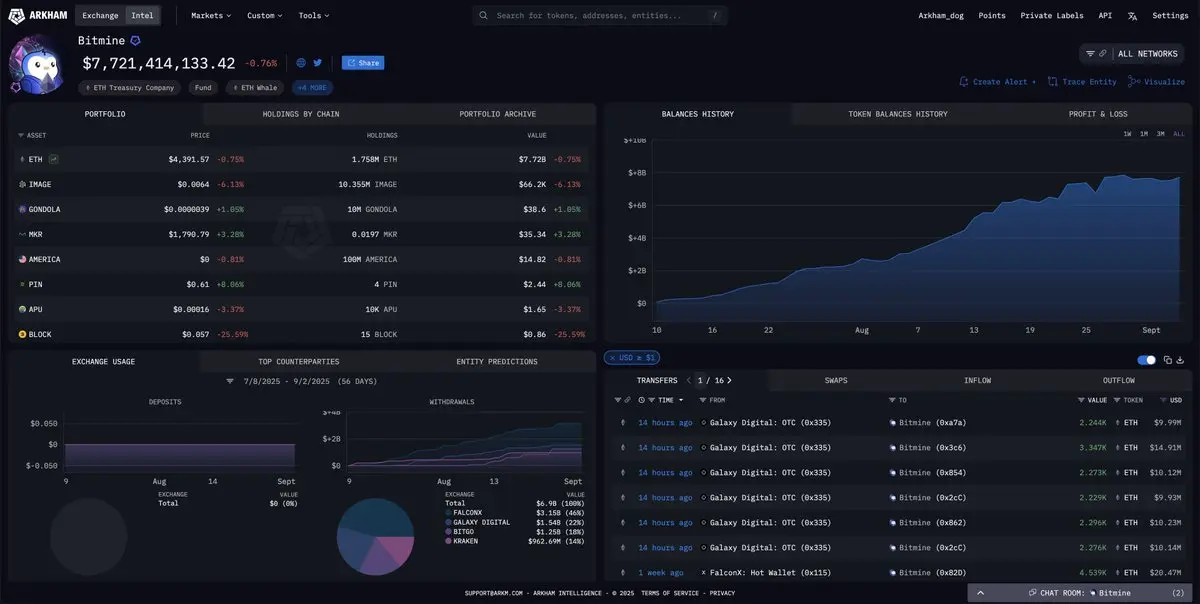Screen dimensions: 1200x604
Task: Click the verified badge next to Bitmine
Action: pos(135,41)
